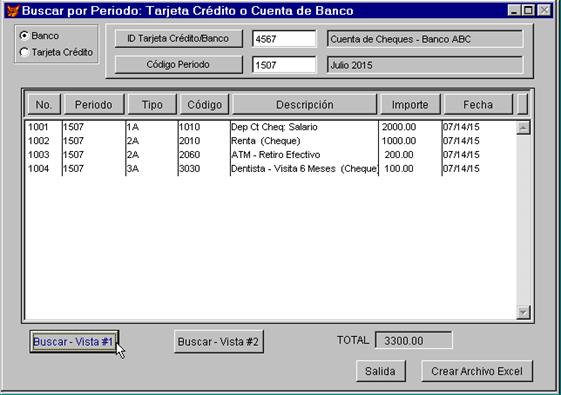Click the ID field containing 4567
The height and width of the screenshot is (395, 561).
pos(284,39)
